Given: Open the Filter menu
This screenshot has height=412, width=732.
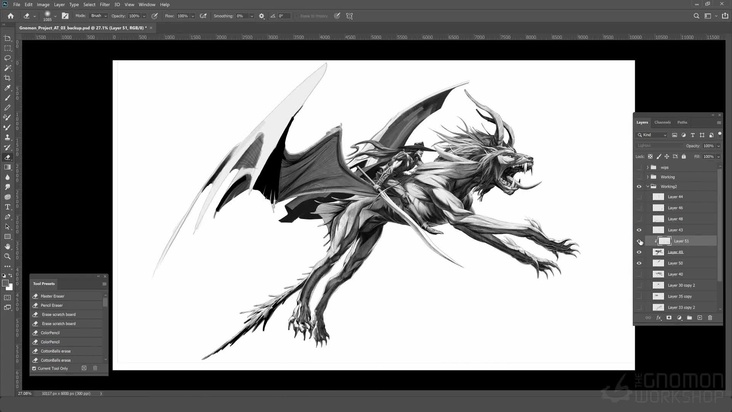Looking at the screenshot, I should 105,4.
